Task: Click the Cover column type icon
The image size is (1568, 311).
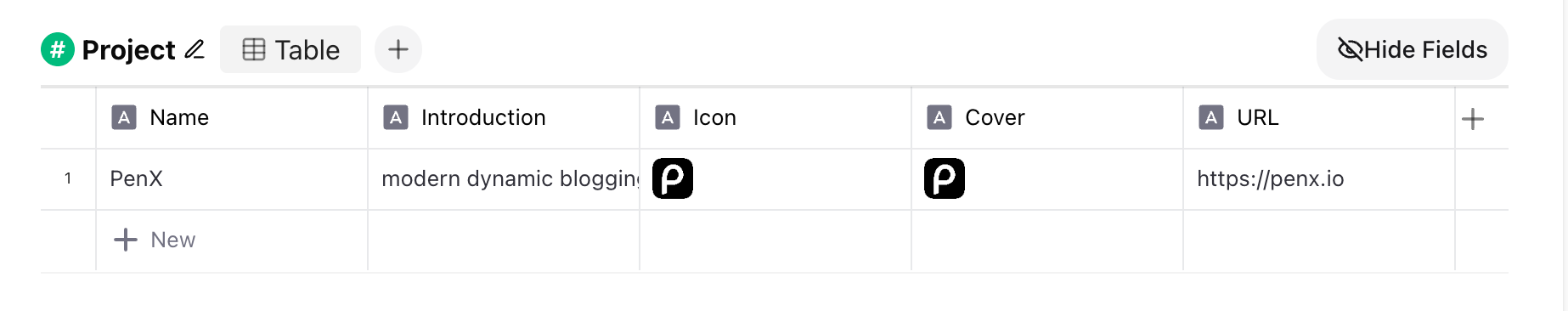Action: click(x=939, y=117)
